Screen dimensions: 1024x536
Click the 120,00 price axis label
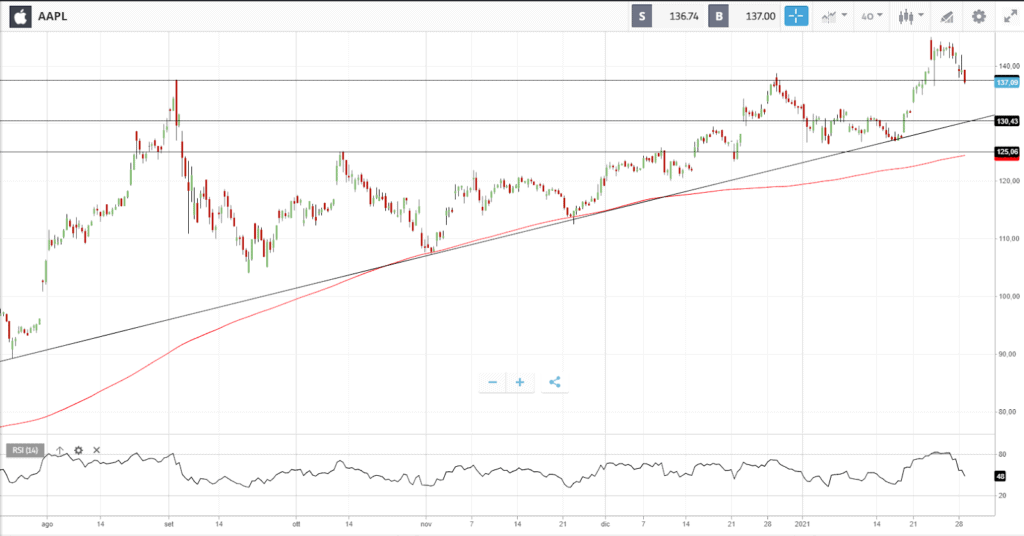click(1008, 181)
